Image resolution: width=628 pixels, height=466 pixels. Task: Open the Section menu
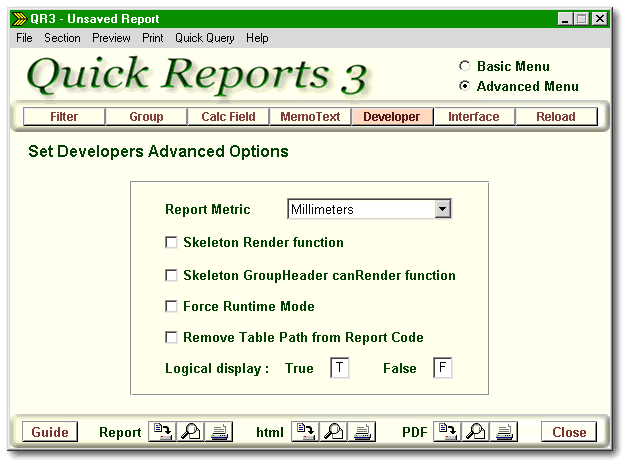[x=62, y=38]
